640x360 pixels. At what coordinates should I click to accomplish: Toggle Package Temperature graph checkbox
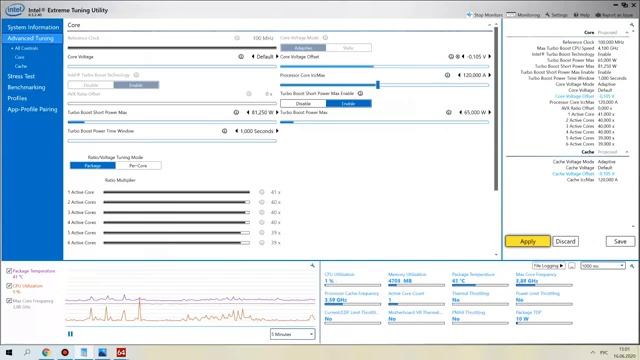point(9,271)
